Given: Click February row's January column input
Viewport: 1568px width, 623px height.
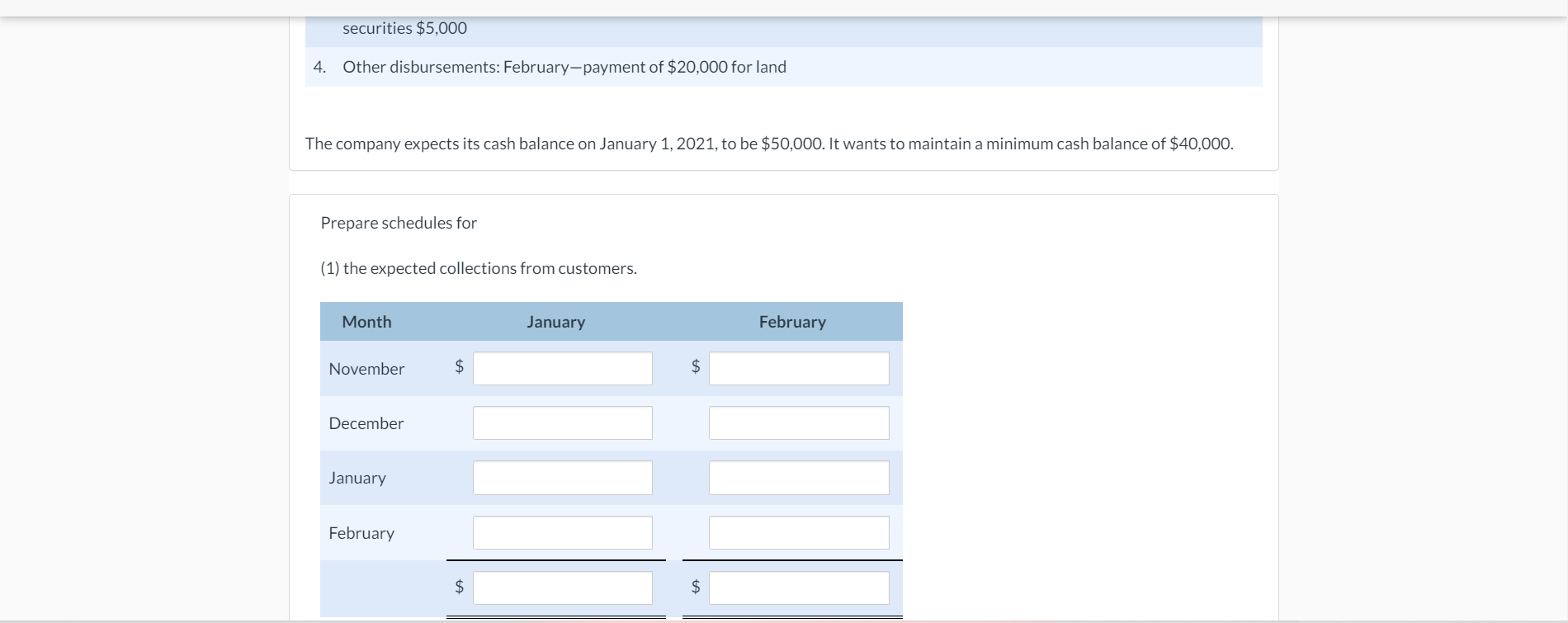Looking at the screenshot, I should pos(562,532).
